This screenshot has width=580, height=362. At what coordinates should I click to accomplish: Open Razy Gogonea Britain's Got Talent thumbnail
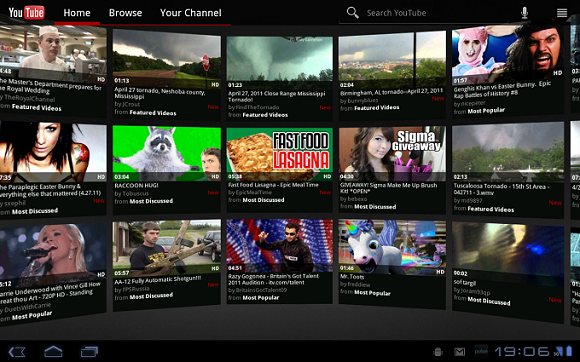[280, 246]
